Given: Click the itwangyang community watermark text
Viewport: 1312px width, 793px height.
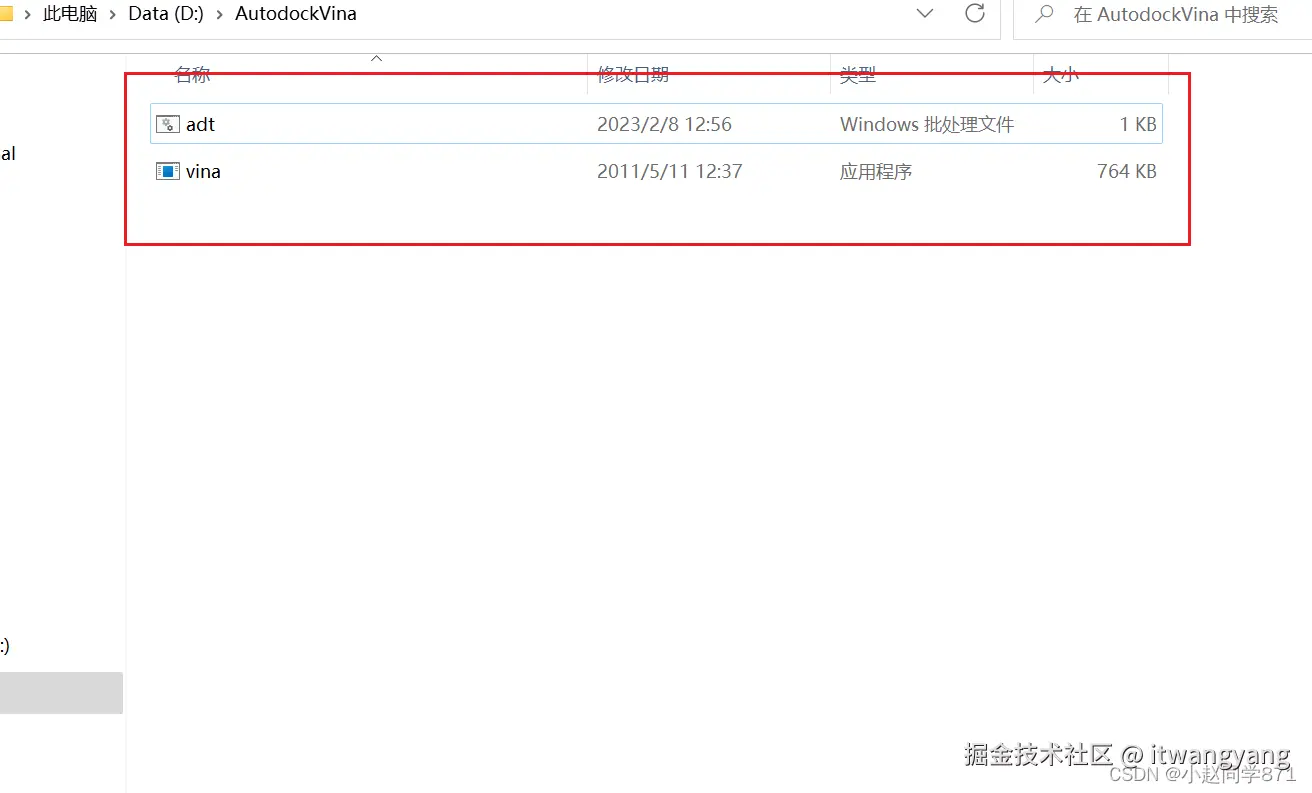Looking at the screenshot, I should [1125, 755].
